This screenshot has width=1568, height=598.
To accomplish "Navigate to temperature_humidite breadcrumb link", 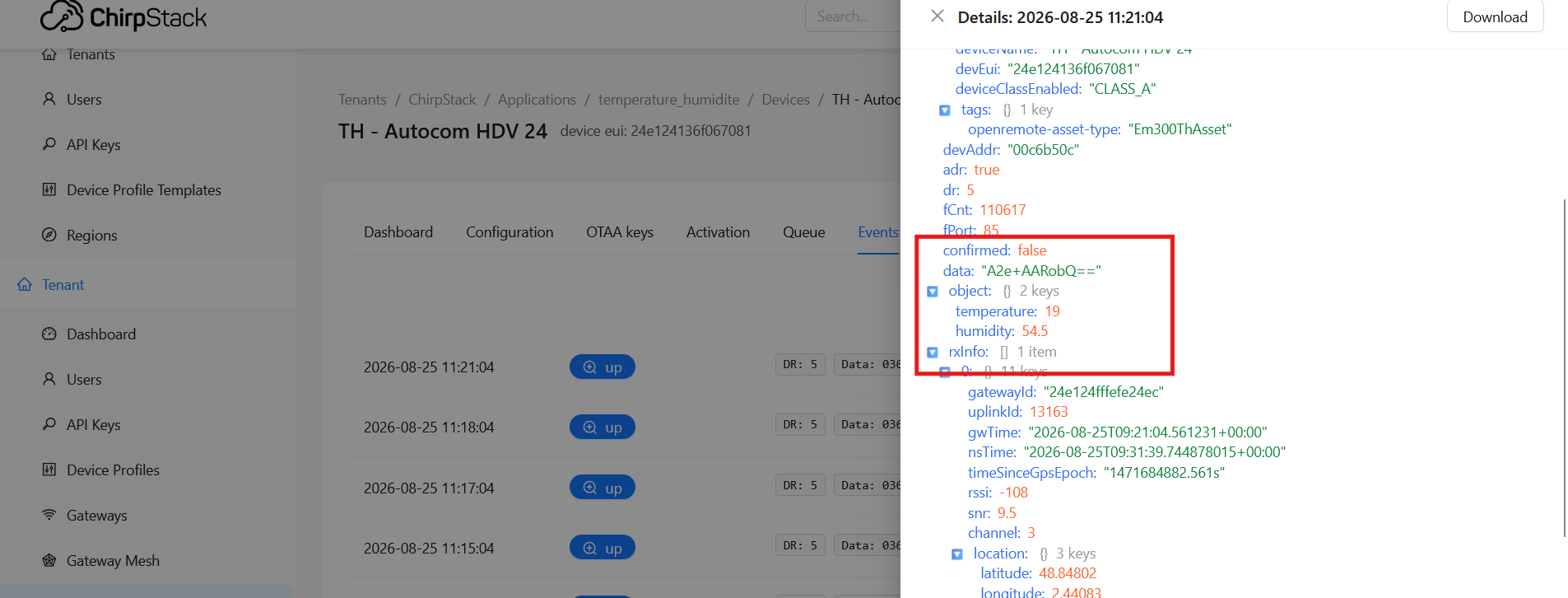I will tap(668, 100).
